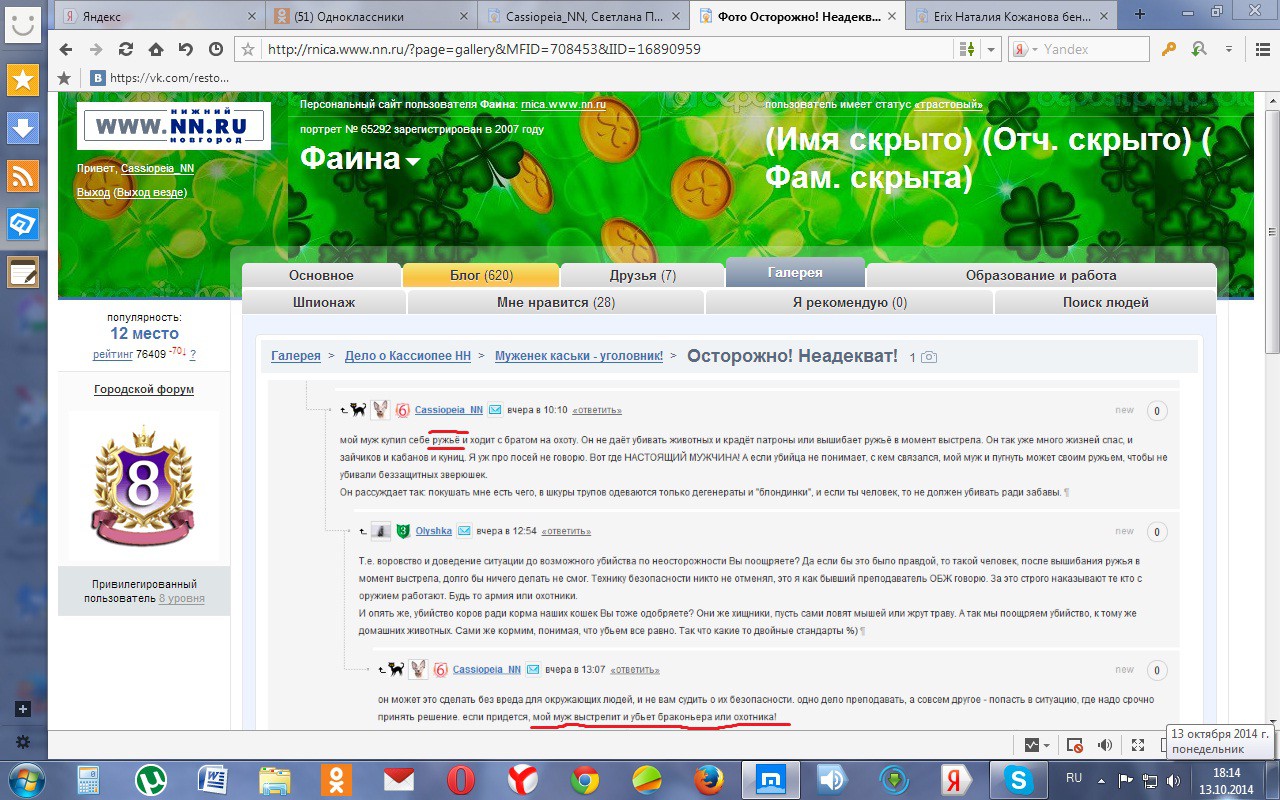
Task: Expand the Фаина name dropdown arrow
Action: pos(412,163)
